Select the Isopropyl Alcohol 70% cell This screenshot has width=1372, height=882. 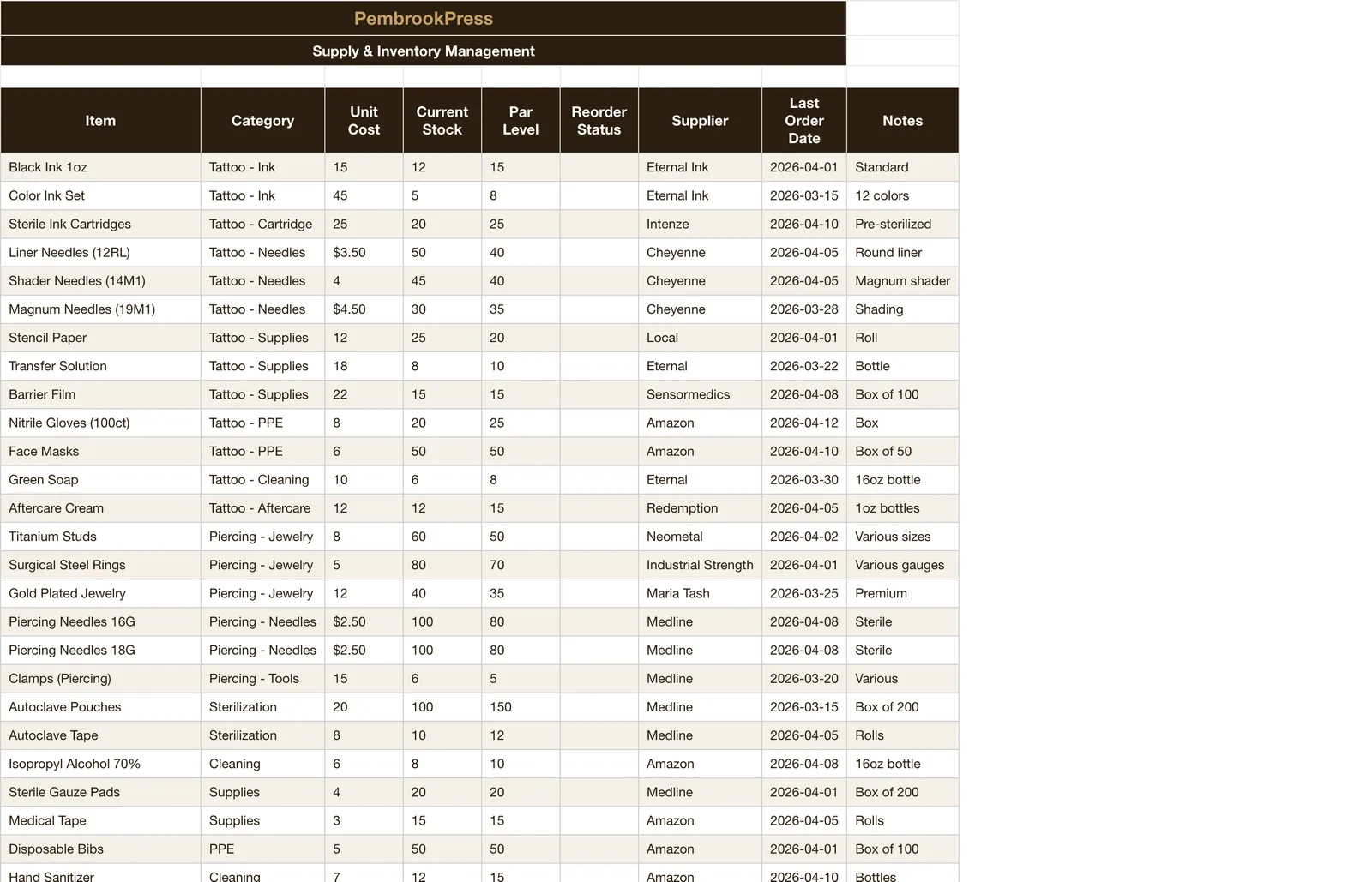[100, 764]
